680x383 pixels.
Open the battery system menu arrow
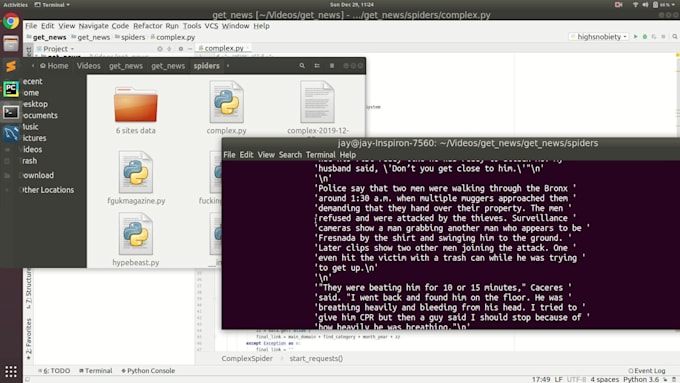(x=673, y=5)
